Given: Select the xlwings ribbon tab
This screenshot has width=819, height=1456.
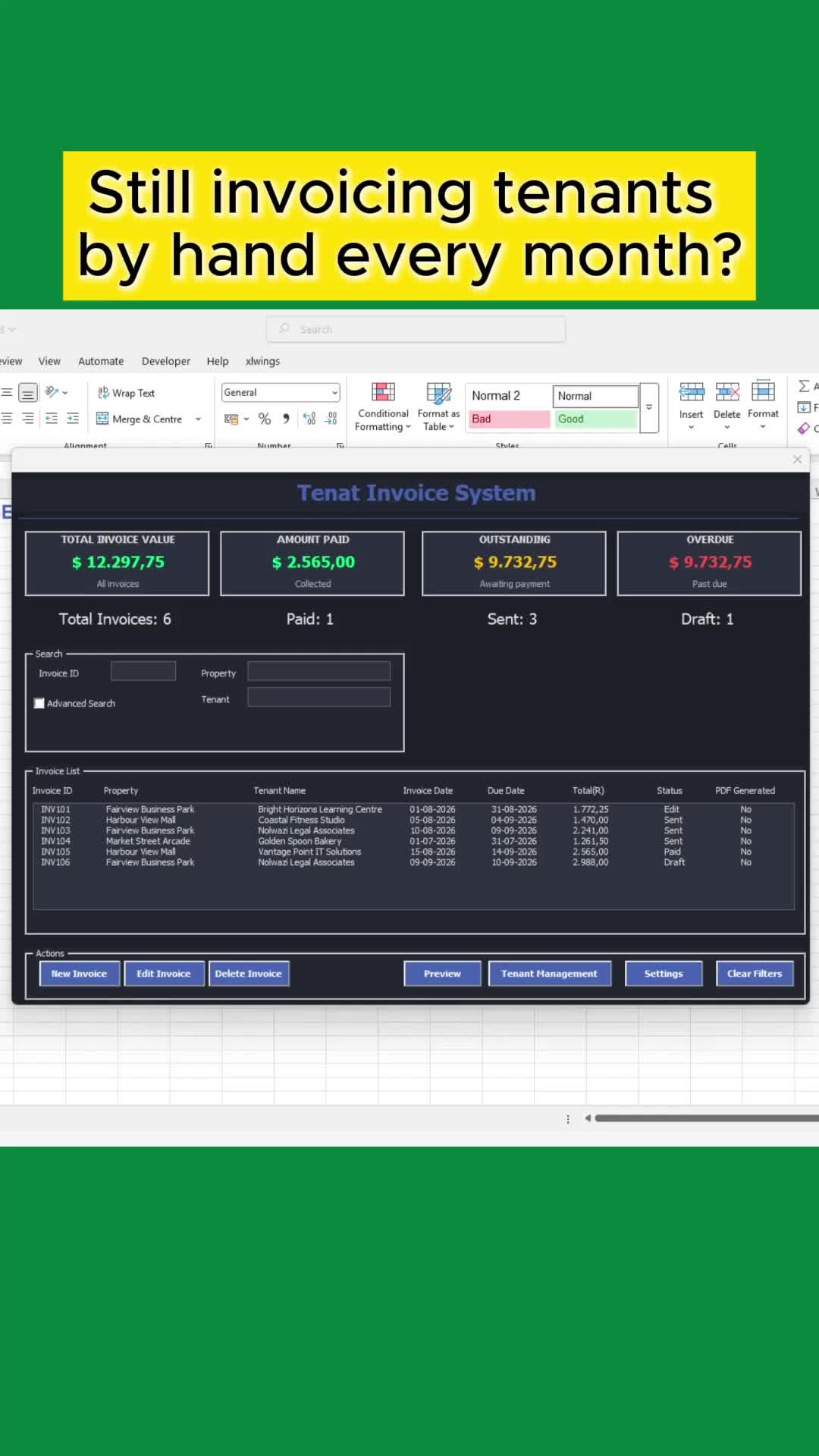Looking at the screenshot, I should click(263, 361).
